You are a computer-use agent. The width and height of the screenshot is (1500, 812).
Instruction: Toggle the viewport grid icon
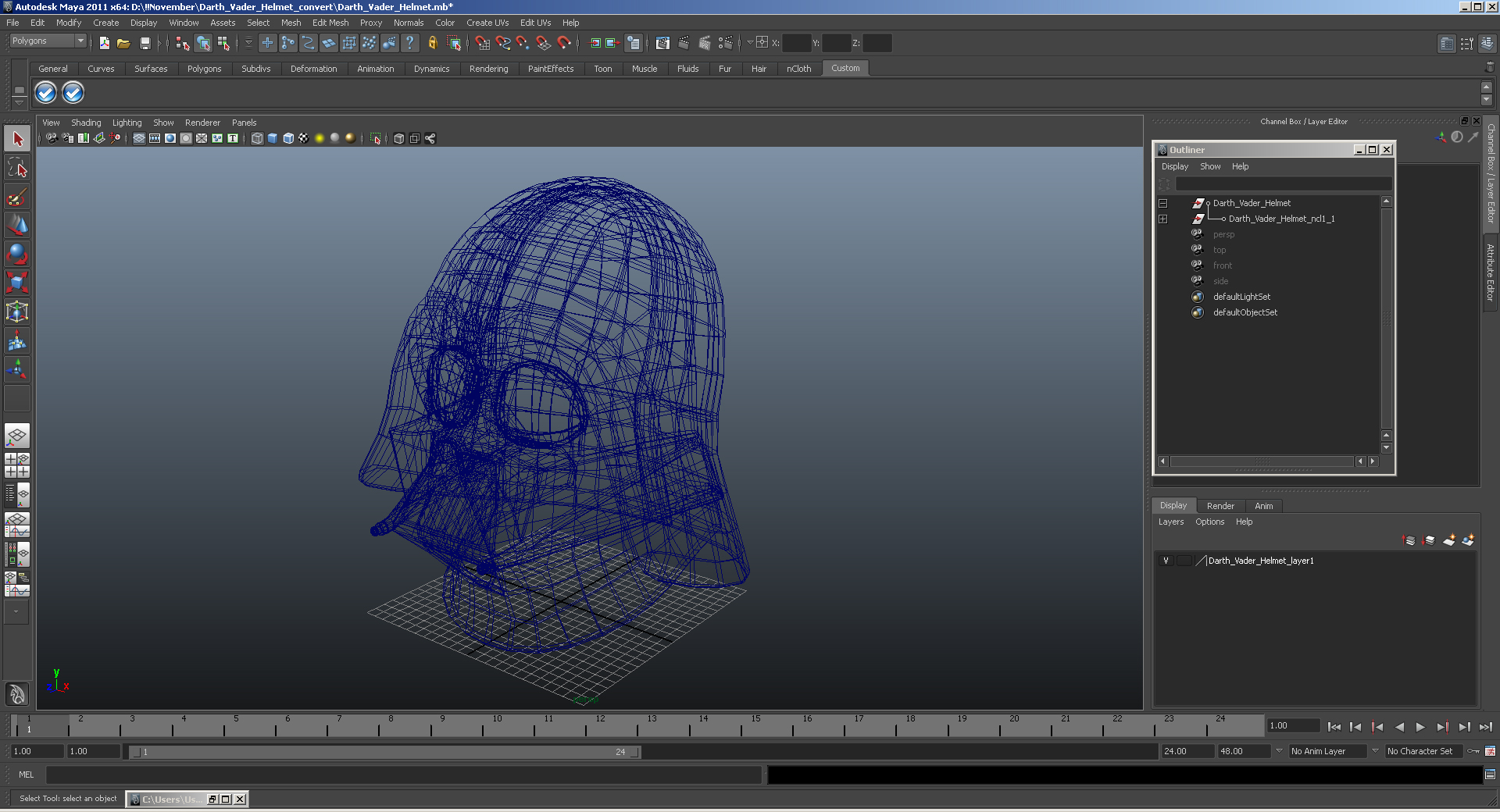point(138,138)
